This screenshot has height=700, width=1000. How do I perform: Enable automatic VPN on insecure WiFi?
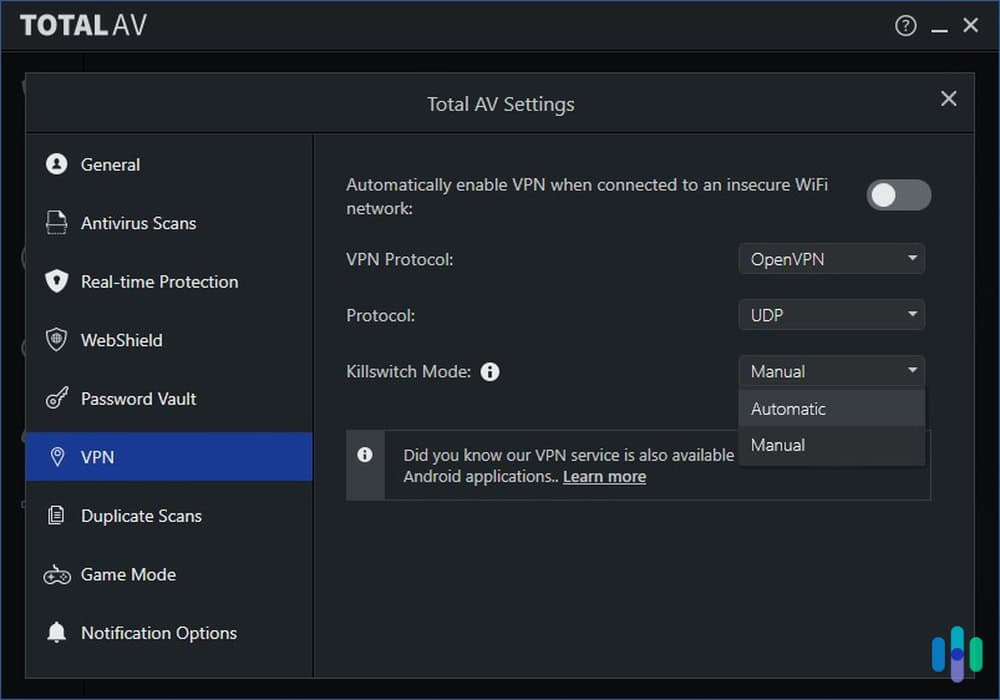pyautogui.click(x=898, y=195)
